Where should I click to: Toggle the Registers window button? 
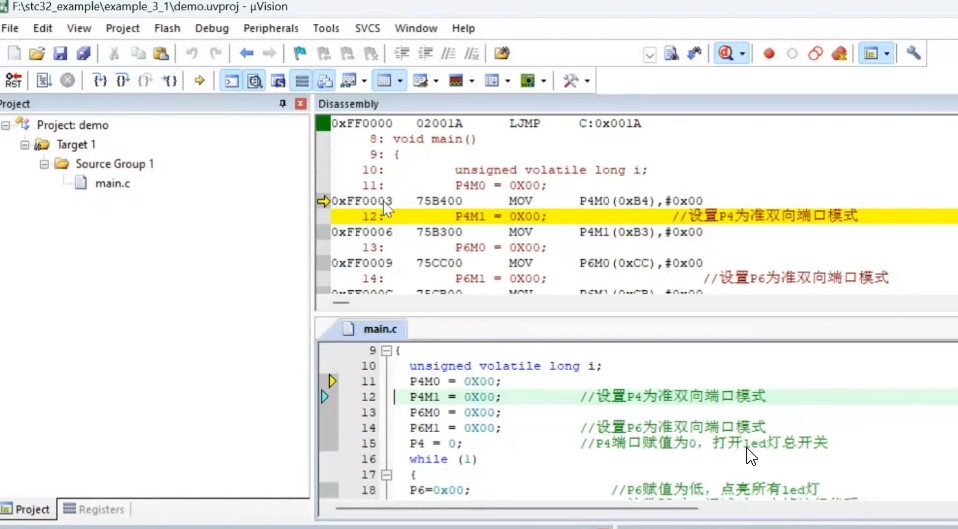(302, 80)
